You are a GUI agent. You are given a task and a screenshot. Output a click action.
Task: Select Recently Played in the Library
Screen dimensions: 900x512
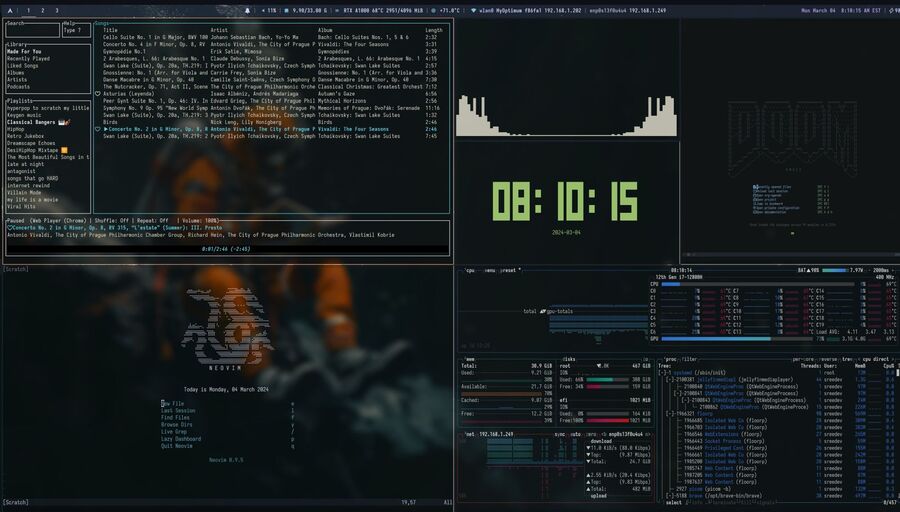[28, 59]
